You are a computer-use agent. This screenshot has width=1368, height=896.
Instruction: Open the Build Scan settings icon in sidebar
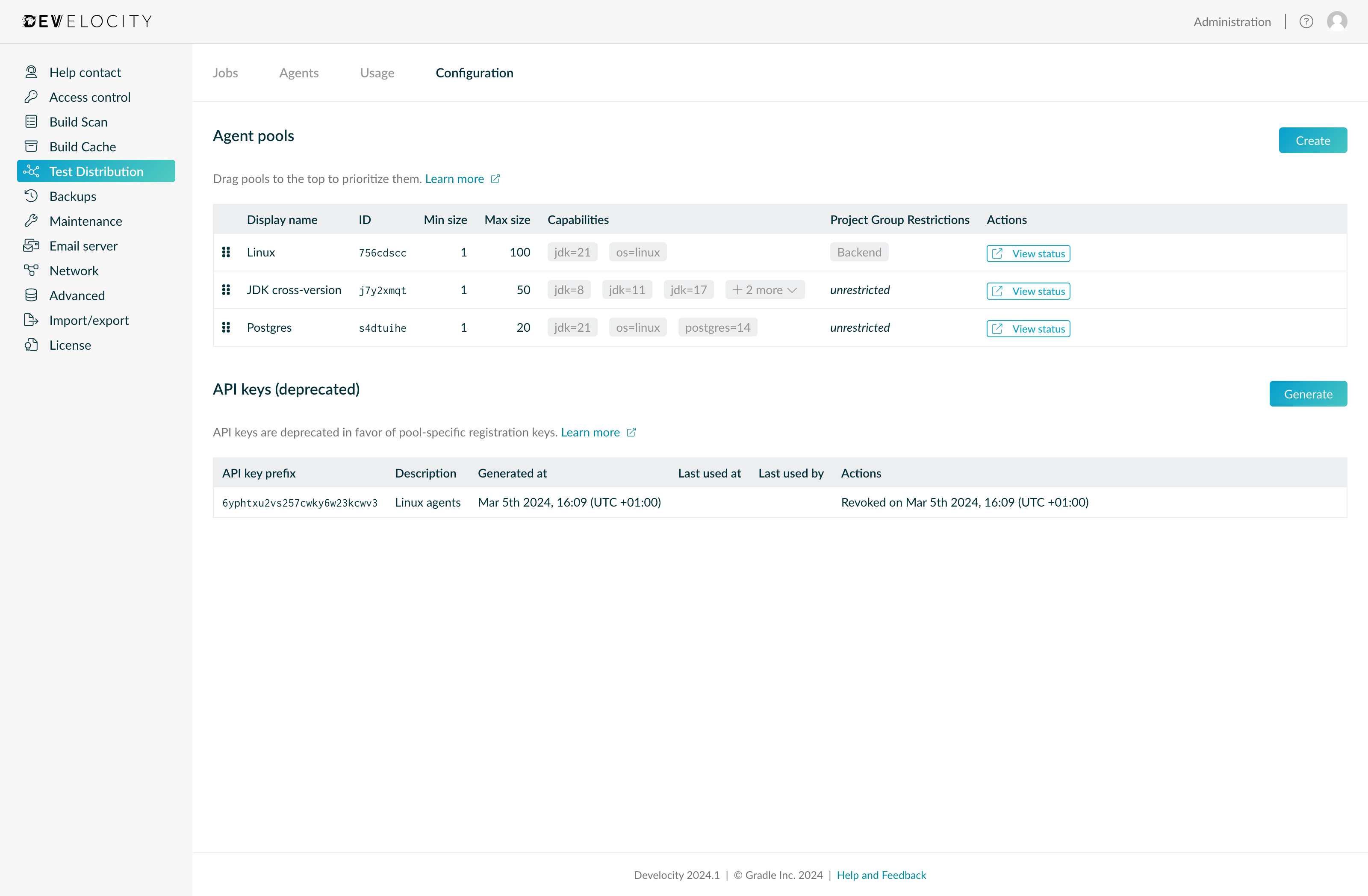click(x=32, y=121)
